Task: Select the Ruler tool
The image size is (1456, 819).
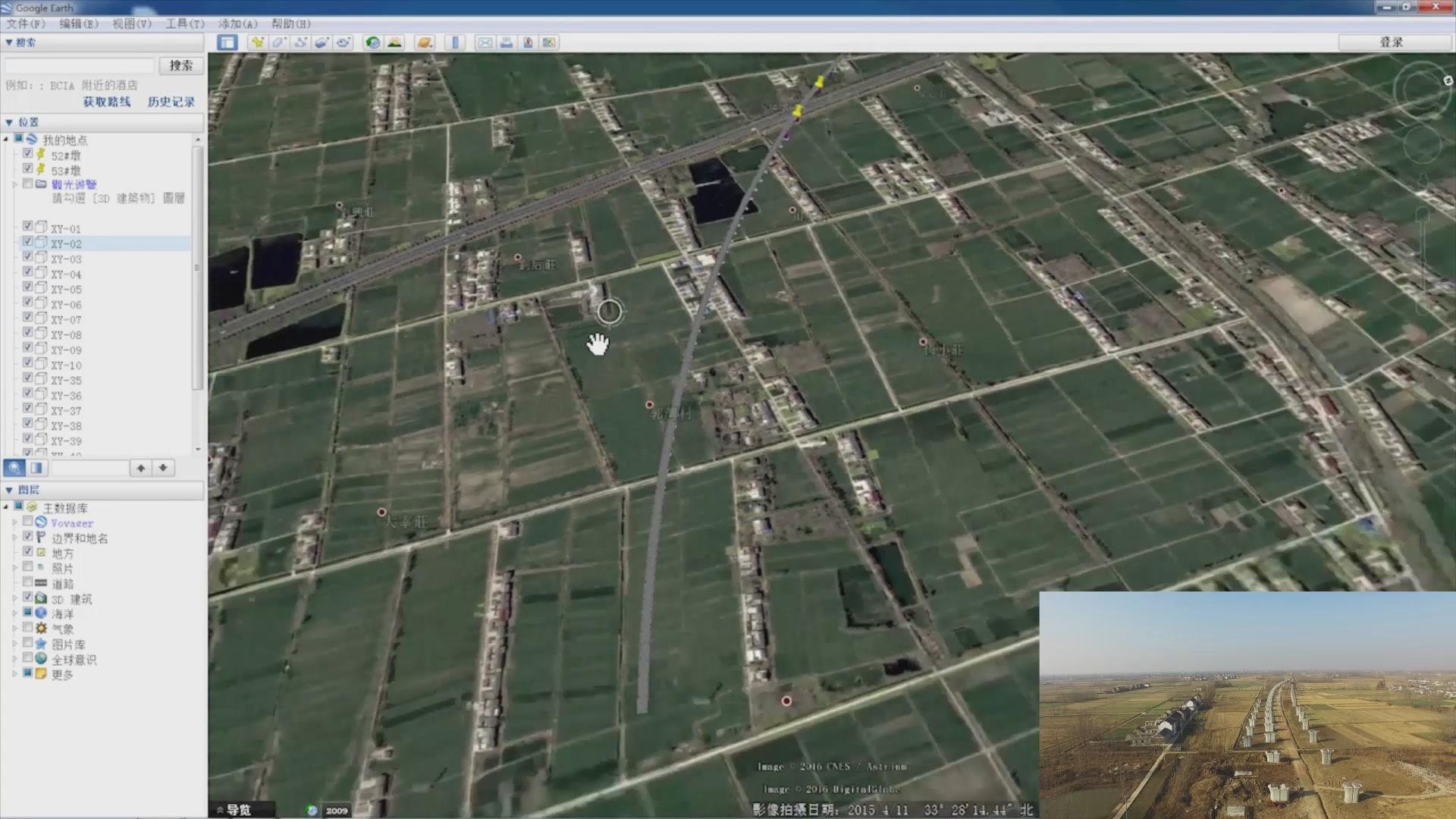Action: (455, 42)
